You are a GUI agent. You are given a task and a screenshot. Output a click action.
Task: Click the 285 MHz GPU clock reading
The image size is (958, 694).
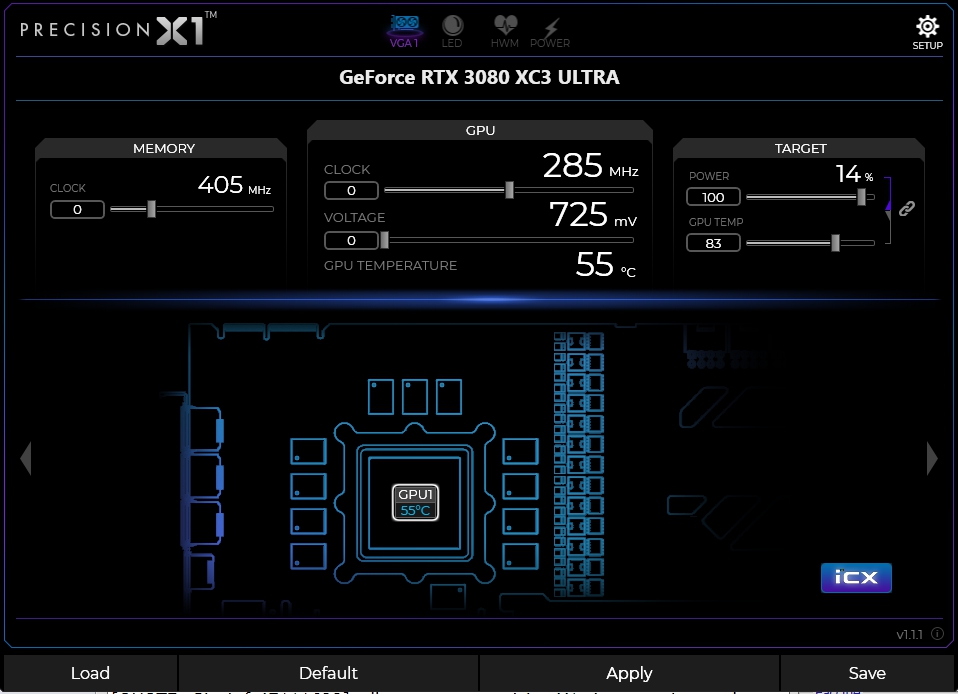pos(590,166)
